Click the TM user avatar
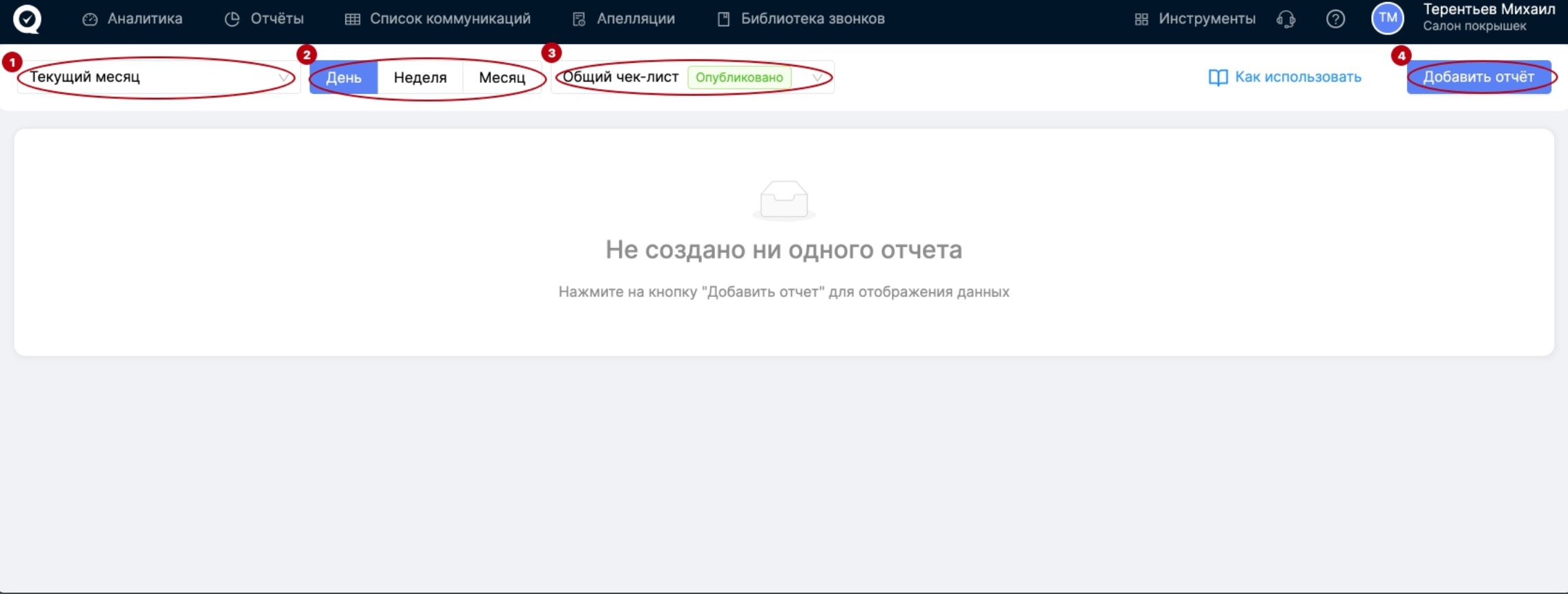 pyautogui.click(x=1387, y=19)
